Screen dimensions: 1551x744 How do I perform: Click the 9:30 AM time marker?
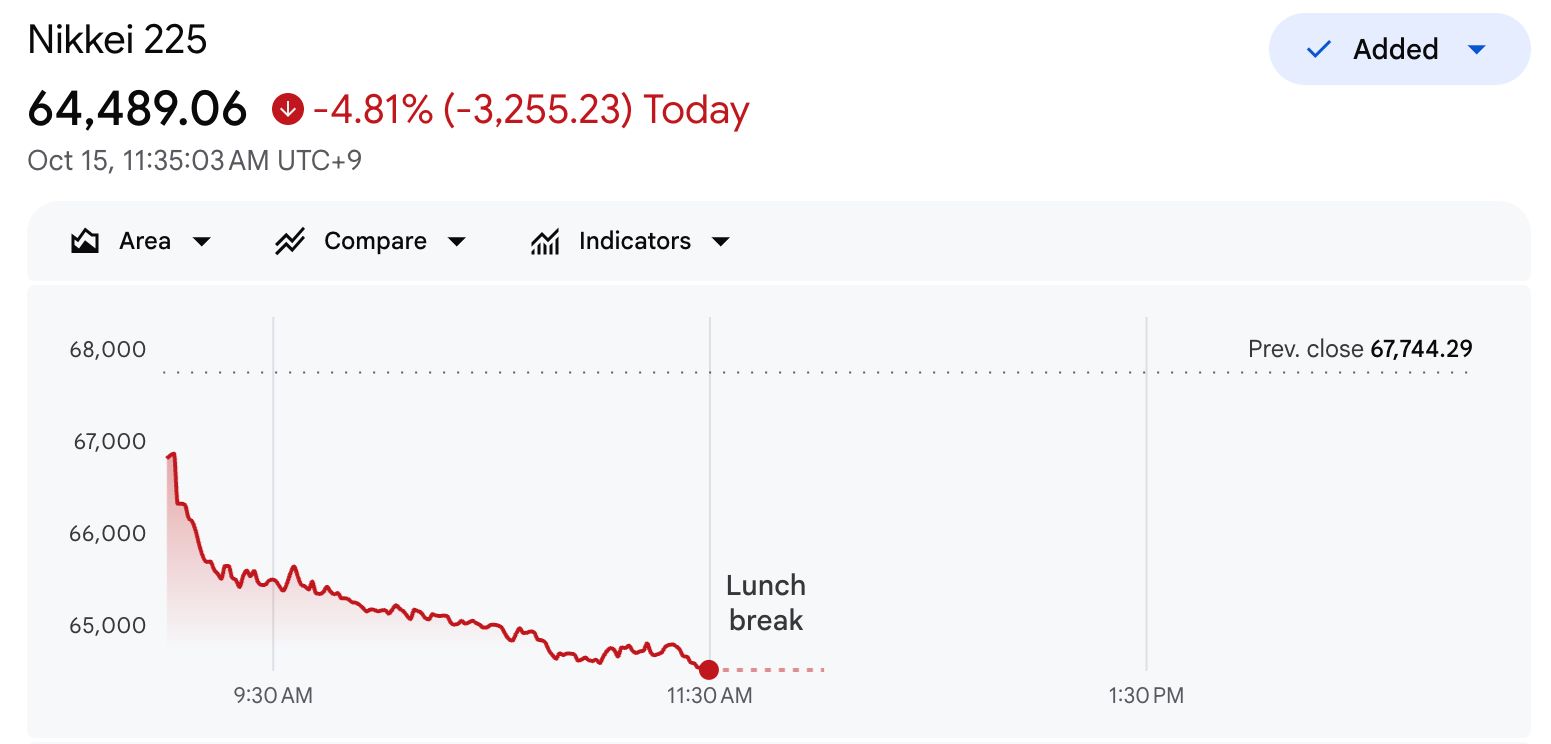coord(273,695)
